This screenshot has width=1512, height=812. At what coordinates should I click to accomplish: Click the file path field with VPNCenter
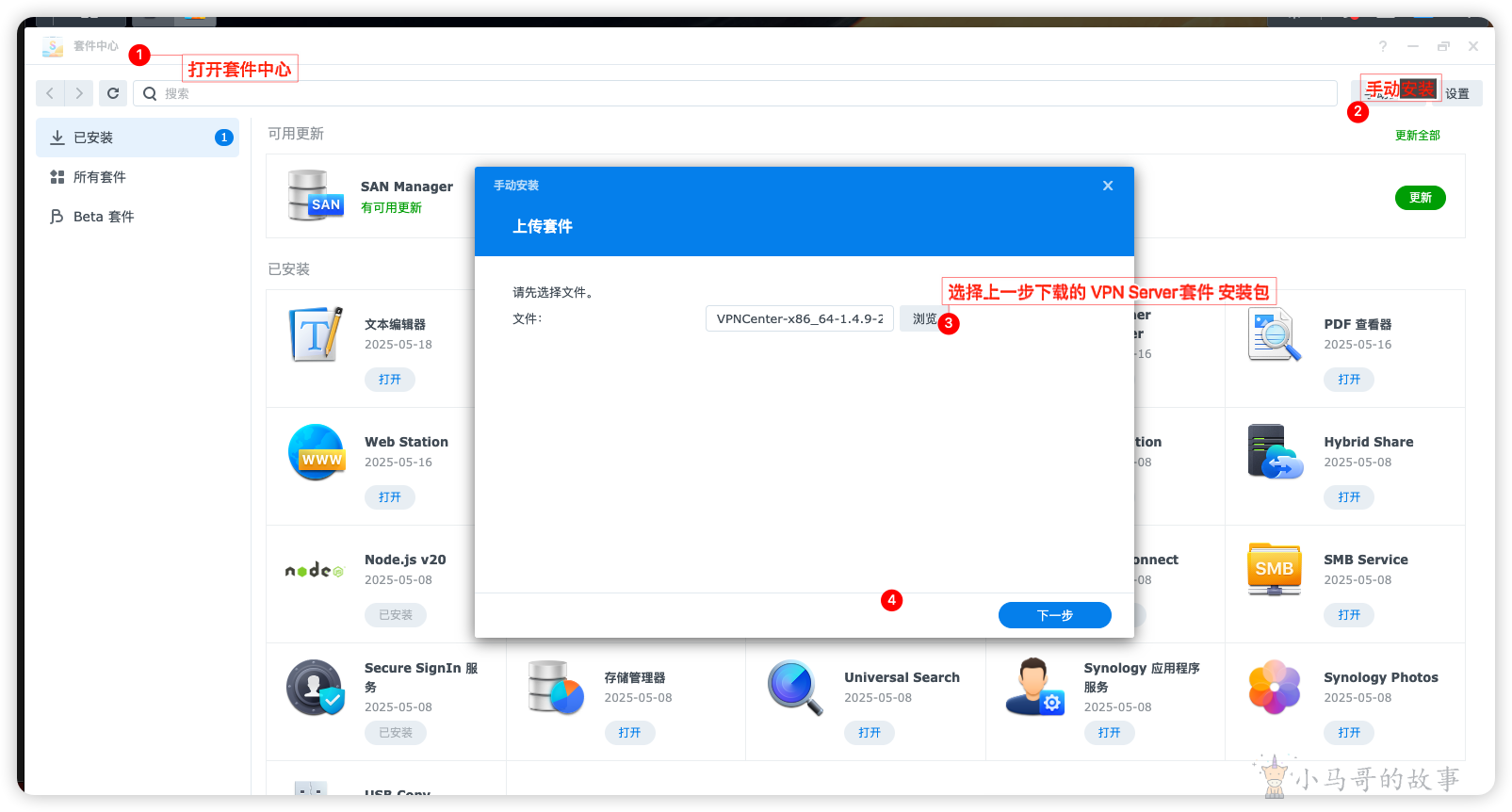coord(800,318)
